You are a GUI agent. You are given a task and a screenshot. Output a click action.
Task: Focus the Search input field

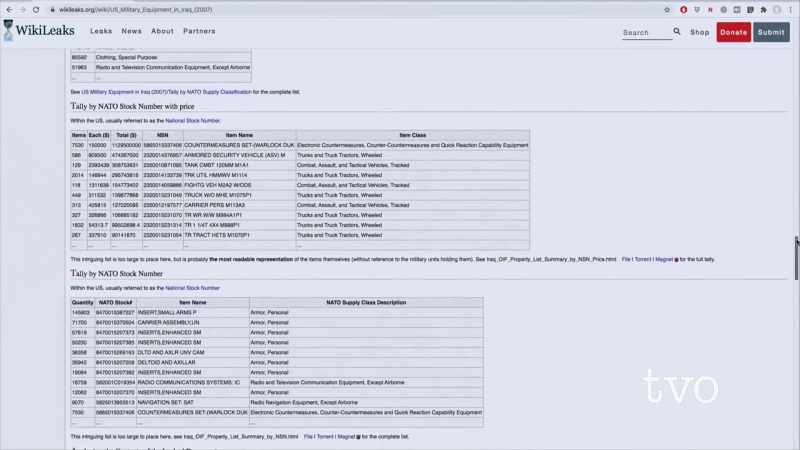[647, 33]
